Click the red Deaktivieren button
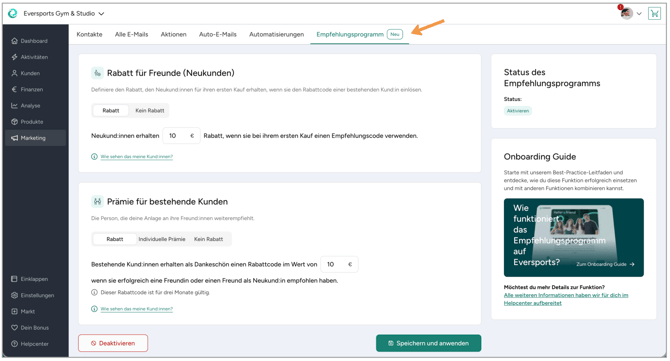 click(x=113, y=343)
